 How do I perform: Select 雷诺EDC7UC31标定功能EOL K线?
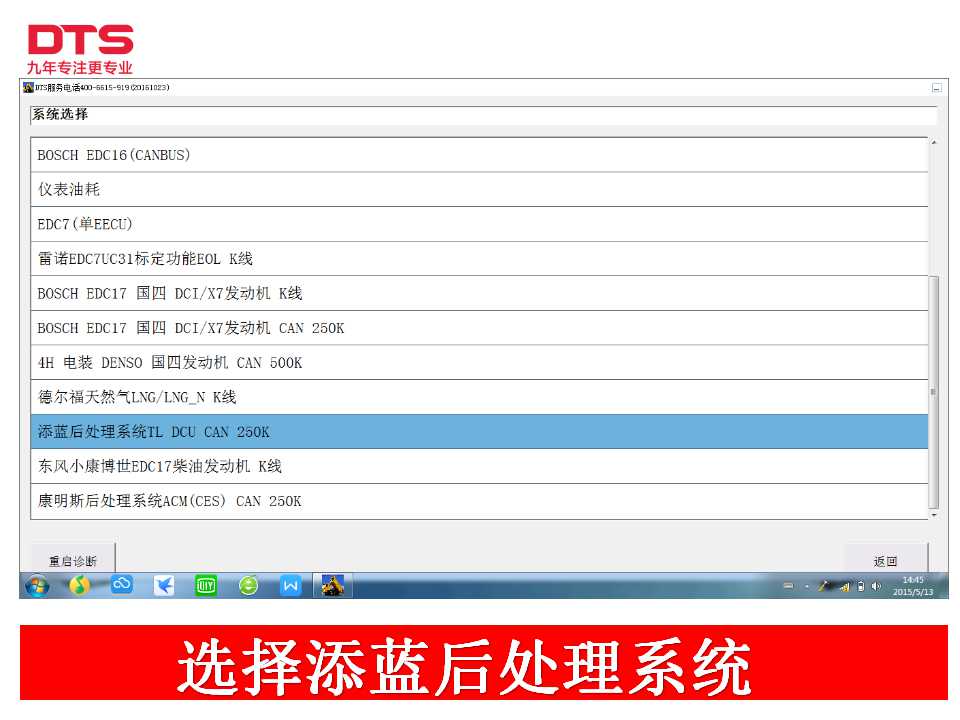click(x=479, y=259)
